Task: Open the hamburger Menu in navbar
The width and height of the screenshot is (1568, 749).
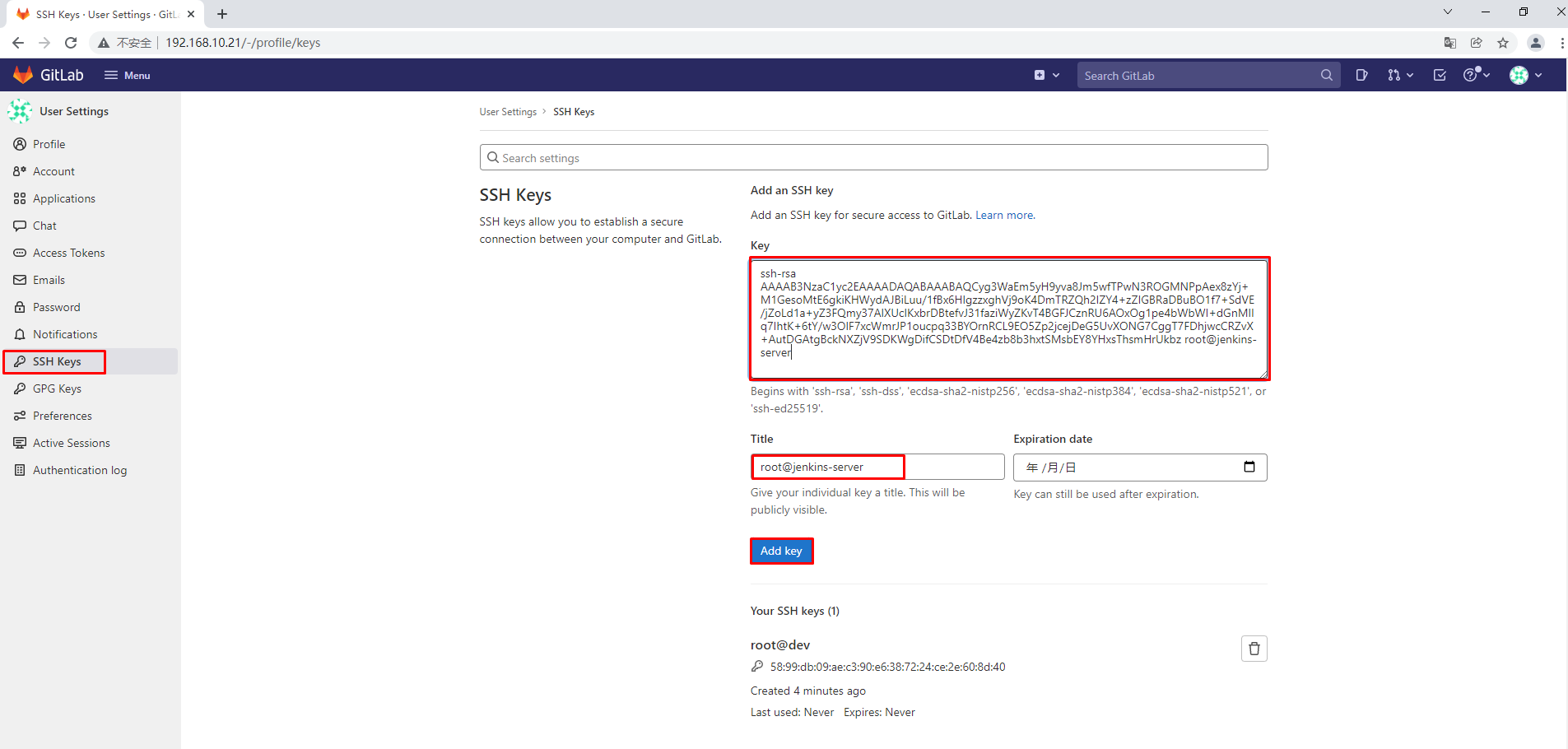Action: click(x=127, y=75)
